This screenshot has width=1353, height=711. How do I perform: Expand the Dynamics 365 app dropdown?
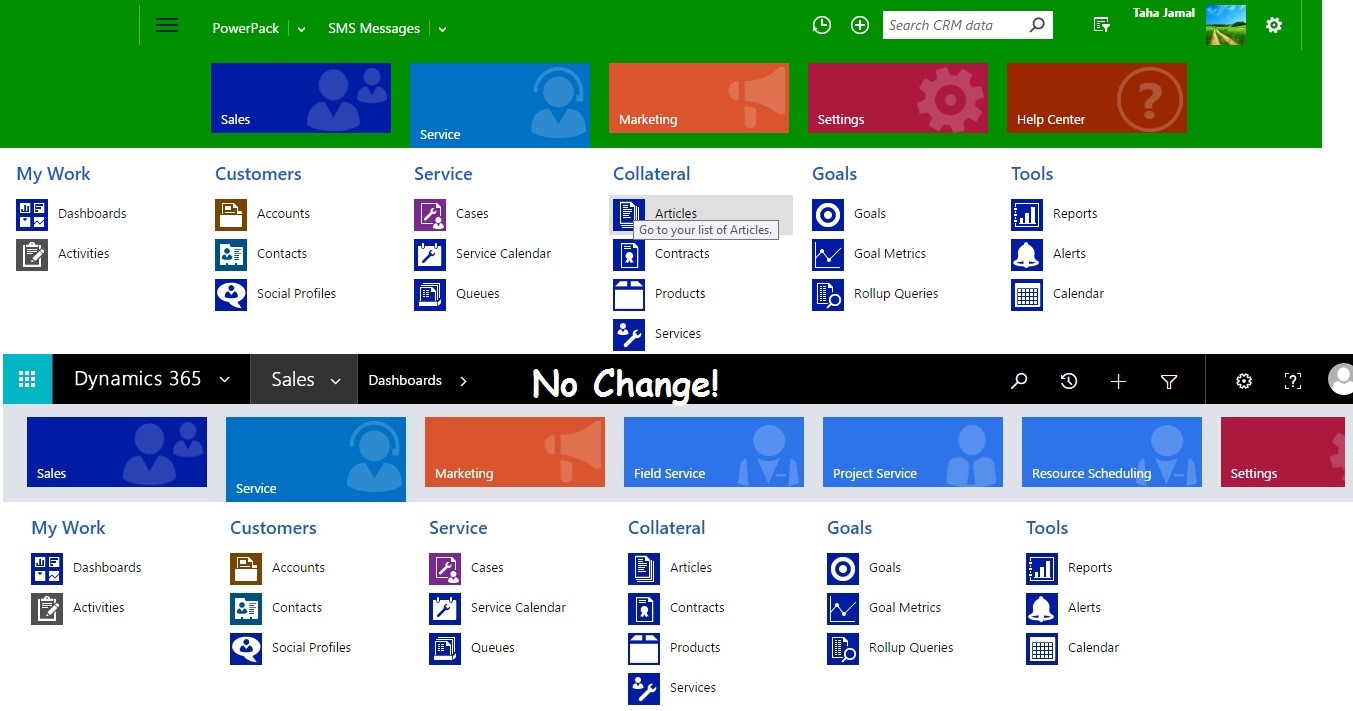click(224, 380)
